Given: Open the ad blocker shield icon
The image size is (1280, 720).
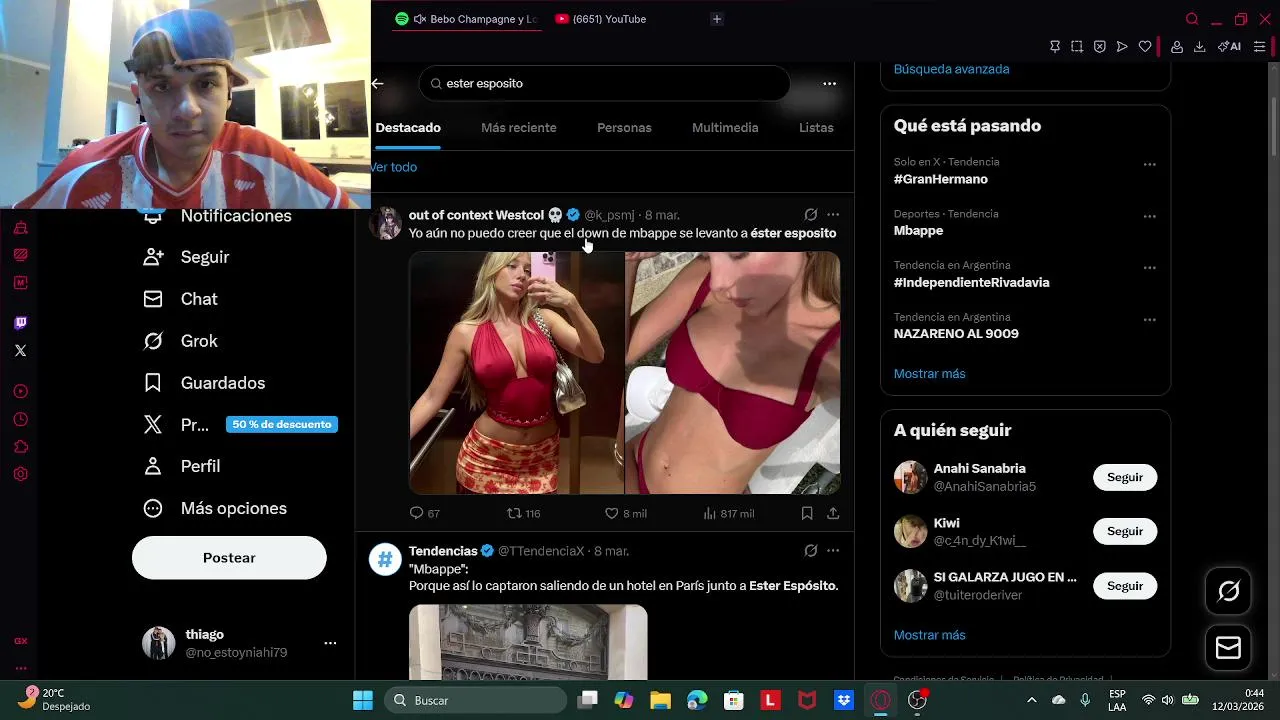Looking at the screenshot, I should (x=1099, y=46).
